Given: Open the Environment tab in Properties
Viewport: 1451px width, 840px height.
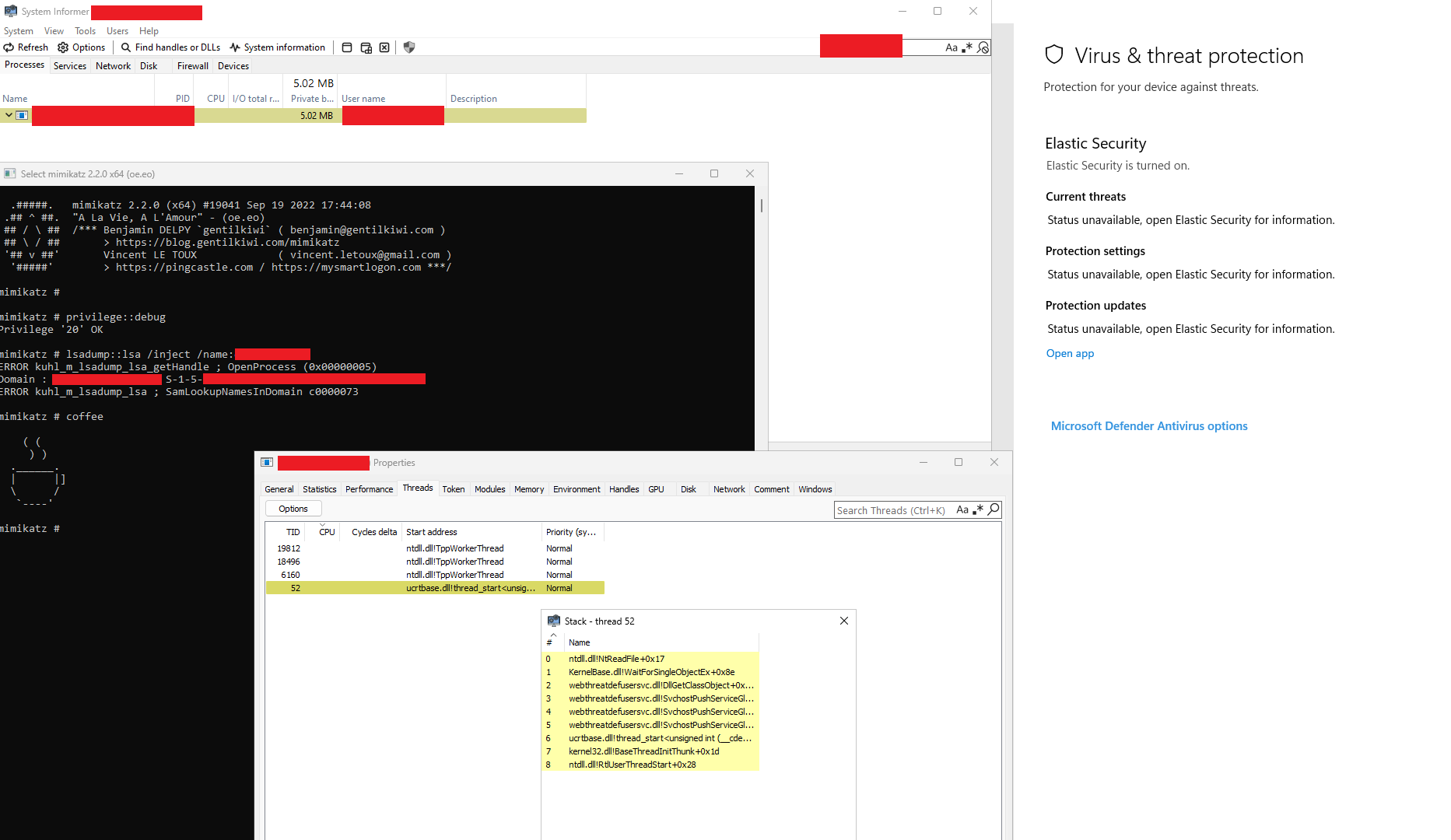Looking at the screenshot, I should coord(577,489).
